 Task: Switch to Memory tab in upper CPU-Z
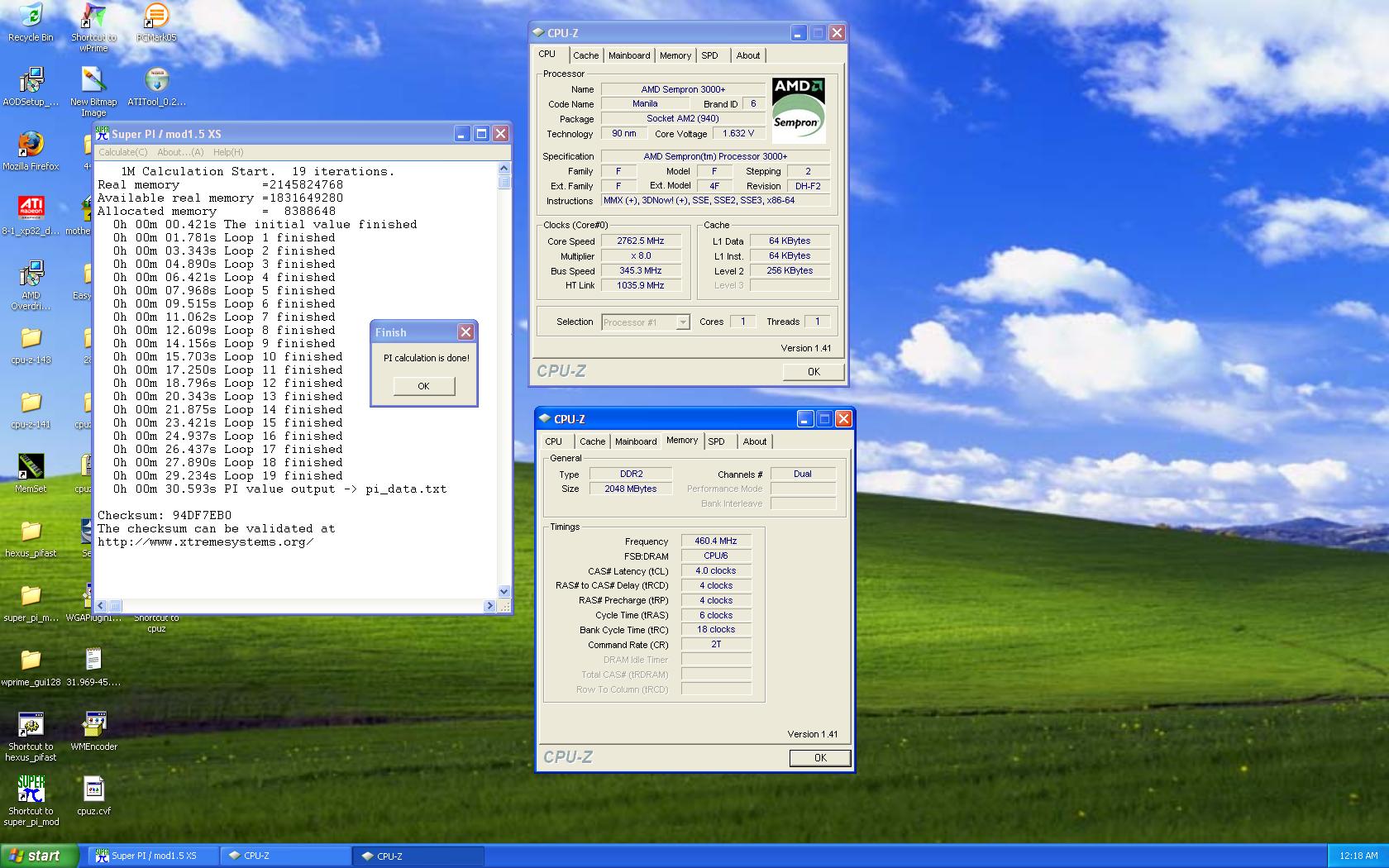(675, 55)
